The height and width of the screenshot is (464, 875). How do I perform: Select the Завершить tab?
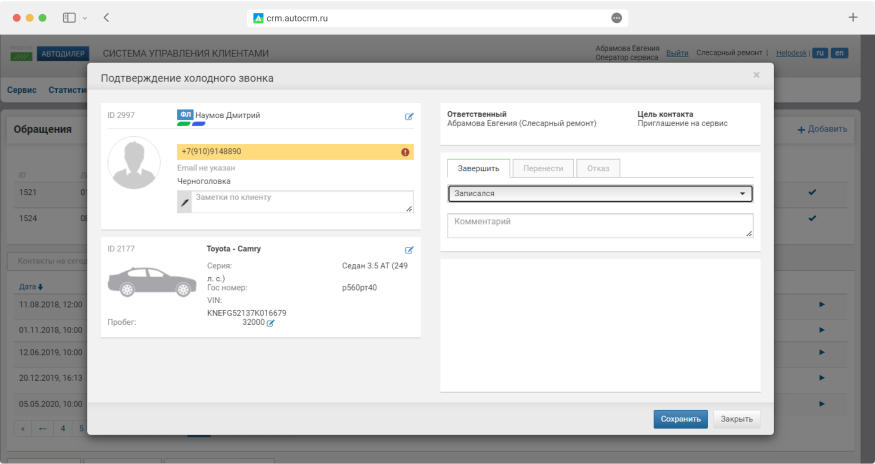pos(478,168)
